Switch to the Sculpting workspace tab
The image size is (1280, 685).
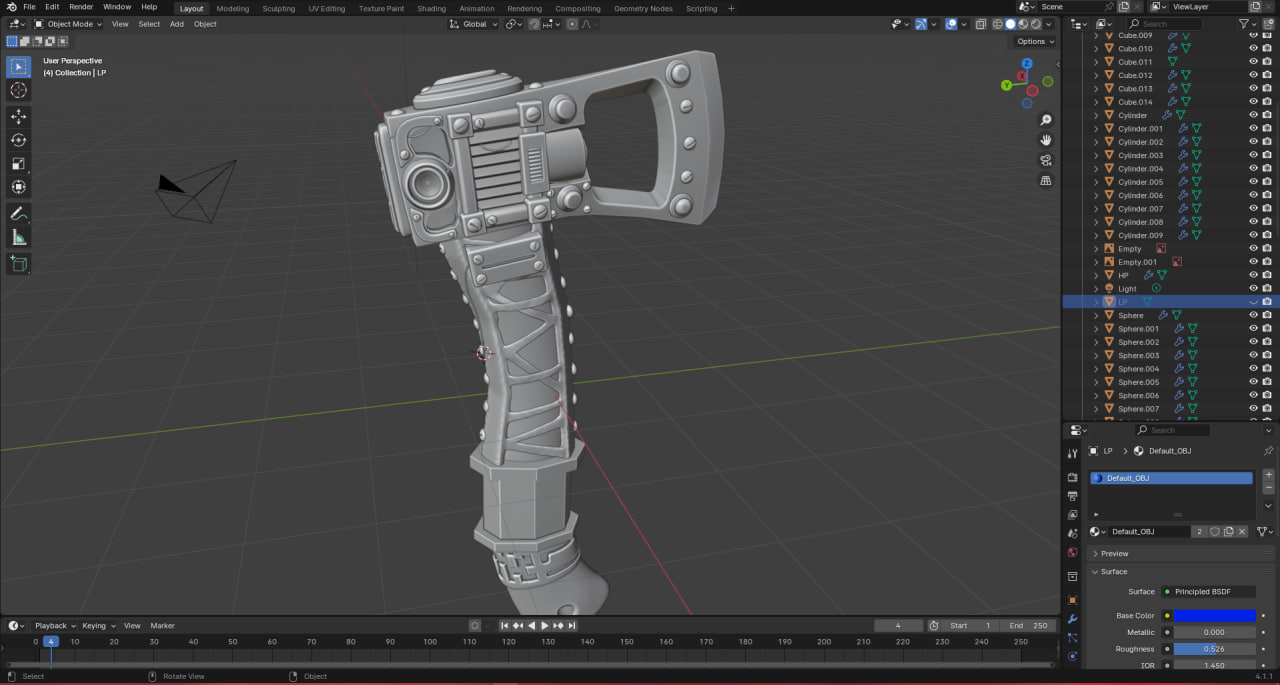tap(278, 8)
